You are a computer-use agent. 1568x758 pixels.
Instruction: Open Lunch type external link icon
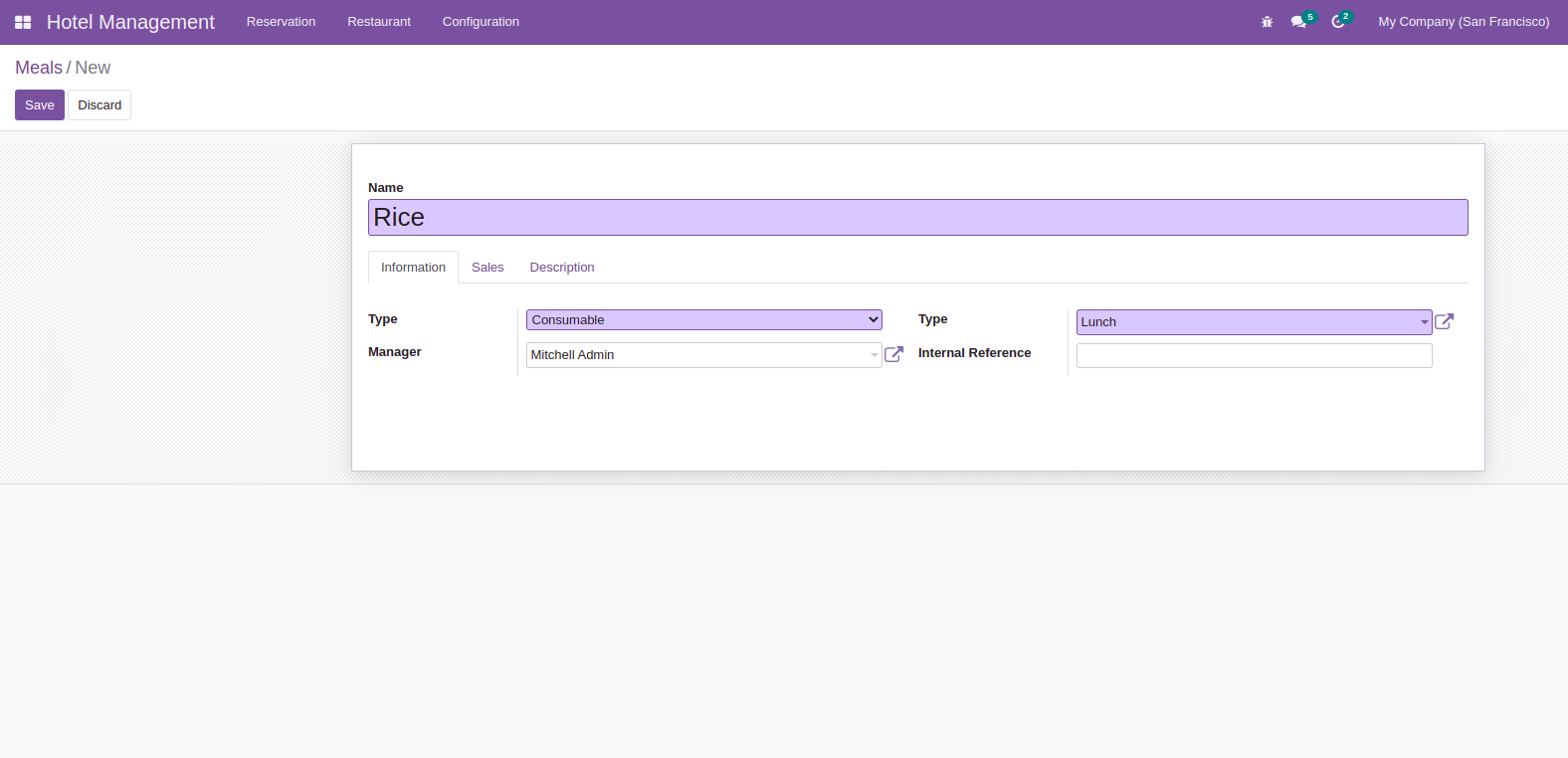point(1445,321)
